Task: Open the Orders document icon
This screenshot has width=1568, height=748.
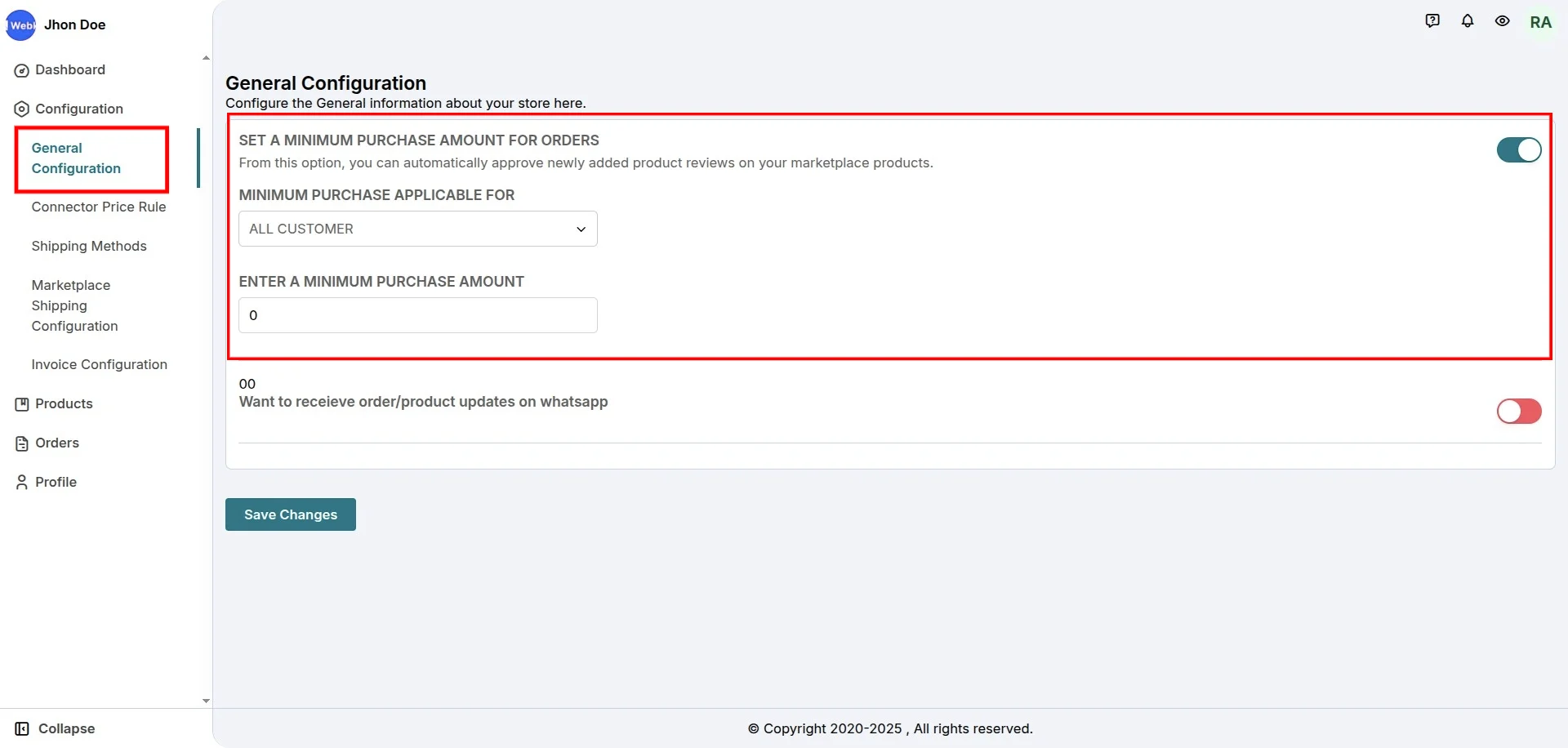Action: pos(20,443)
